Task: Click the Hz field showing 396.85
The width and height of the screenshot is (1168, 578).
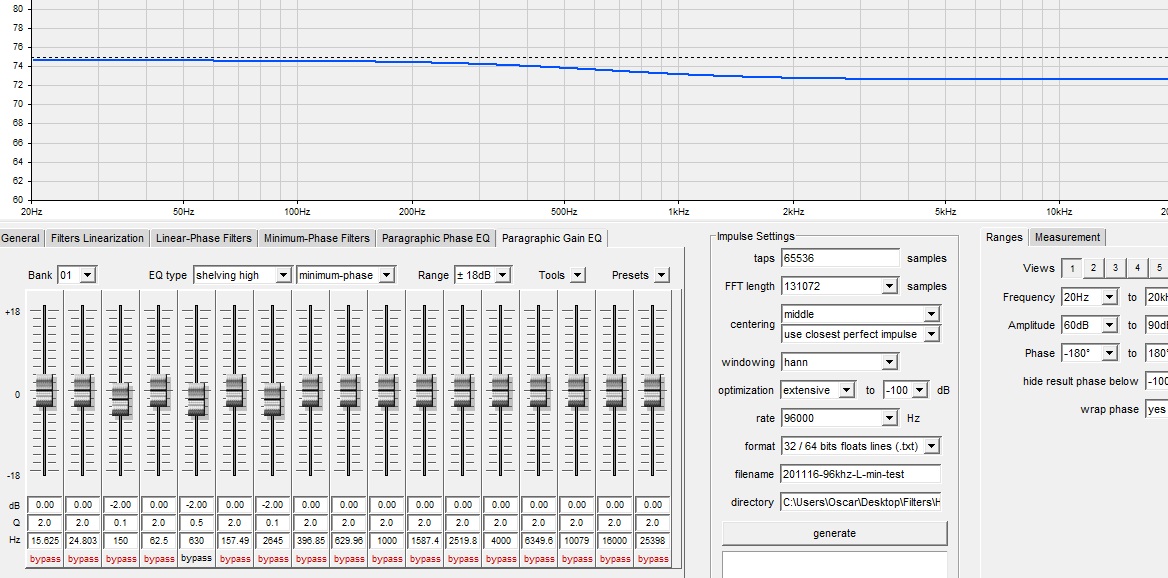Action: coord(311,540)
